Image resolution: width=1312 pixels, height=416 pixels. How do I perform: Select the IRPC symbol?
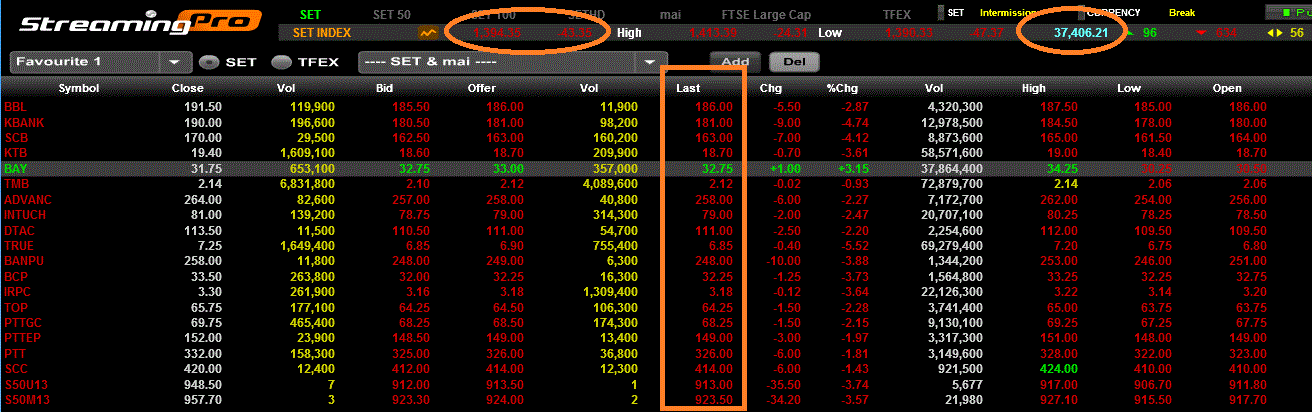[19, 291]
